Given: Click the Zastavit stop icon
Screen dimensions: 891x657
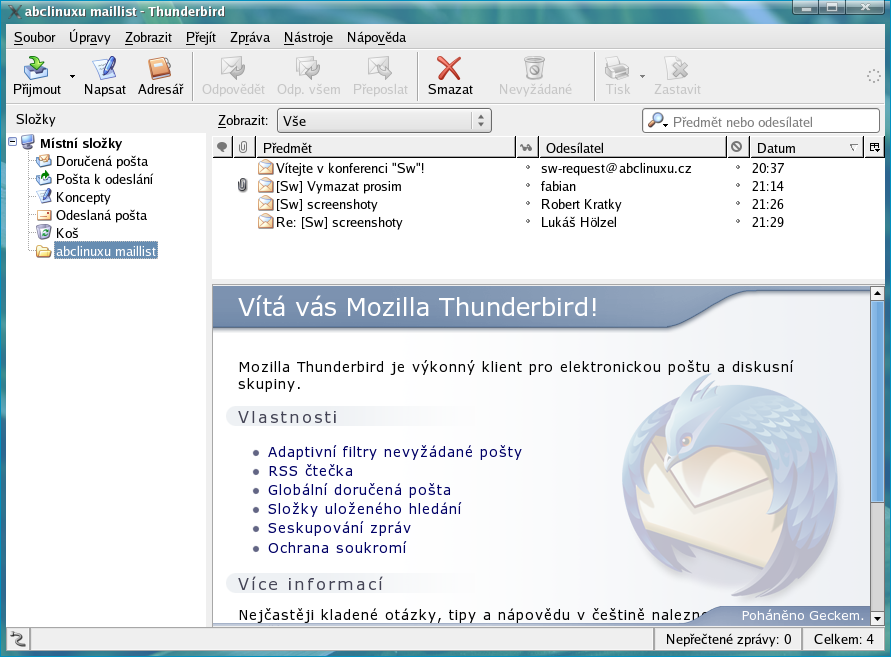Looking at the screenshot, I should click(677, 68).
